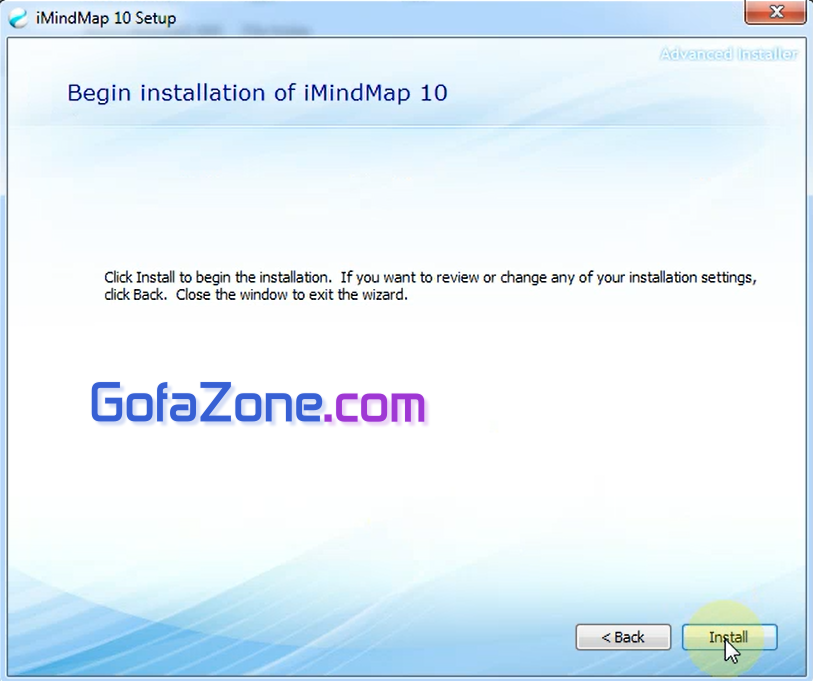813x681 pixels.
Task: Go back with the Back button
Action: pos(623,637)
